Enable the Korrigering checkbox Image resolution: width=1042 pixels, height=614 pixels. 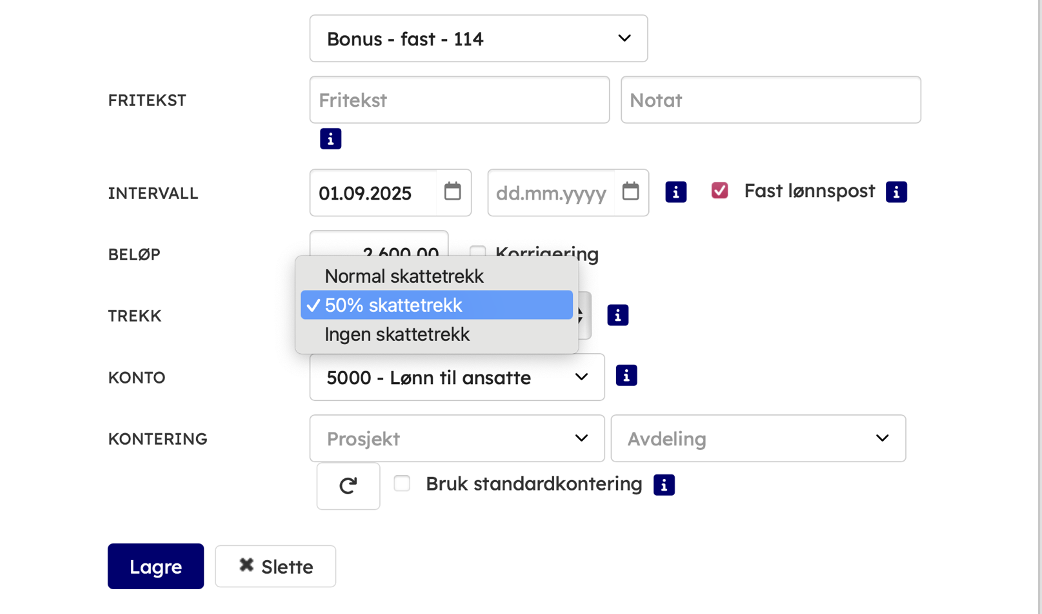pos(478,254)
